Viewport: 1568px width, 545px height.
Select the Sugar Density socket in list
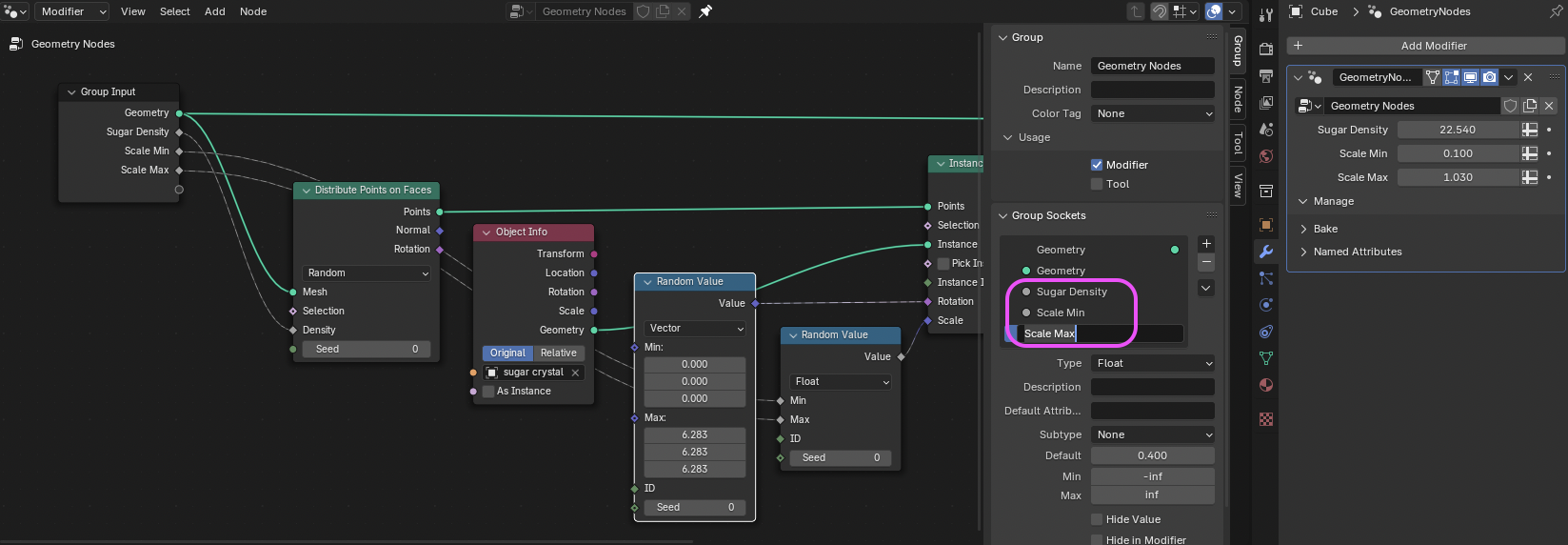pyautogui.click(x=1071, y=292)
